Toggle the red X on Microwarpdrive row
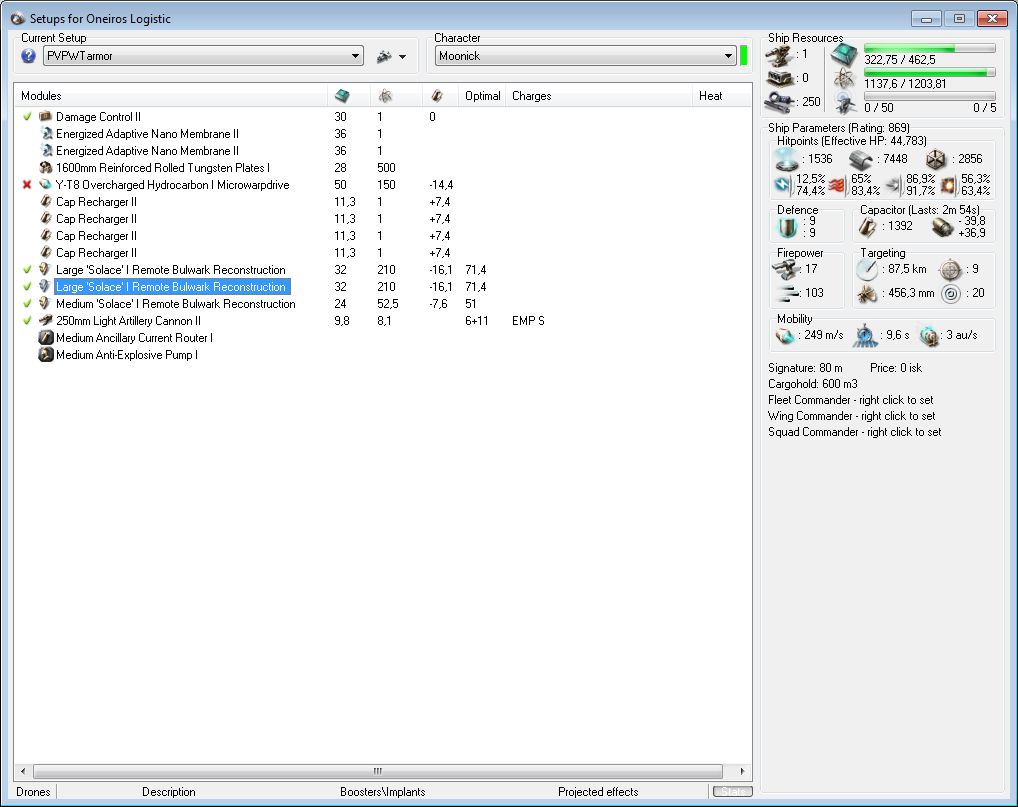The image size is (1018, 807). tap(27, 184)
